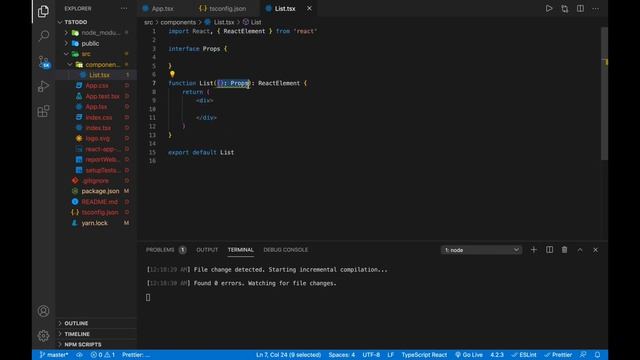Click the 4.2.3 TypeScript version

[497, 355]
